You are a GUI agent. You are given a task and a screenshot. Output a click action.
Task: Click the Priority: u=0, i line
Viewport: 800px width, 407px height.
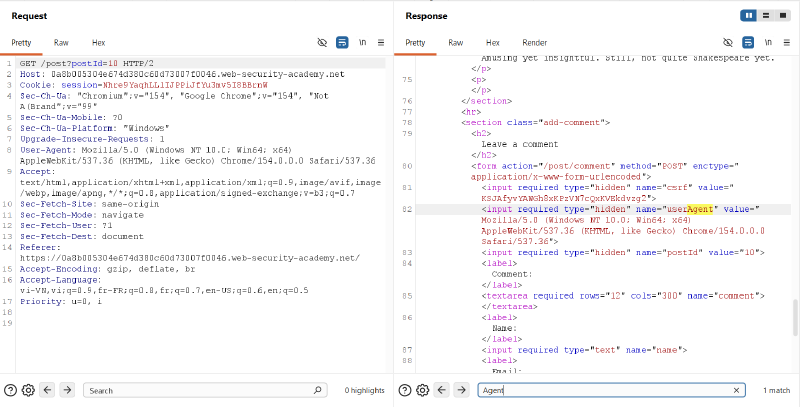pos(61,301)
